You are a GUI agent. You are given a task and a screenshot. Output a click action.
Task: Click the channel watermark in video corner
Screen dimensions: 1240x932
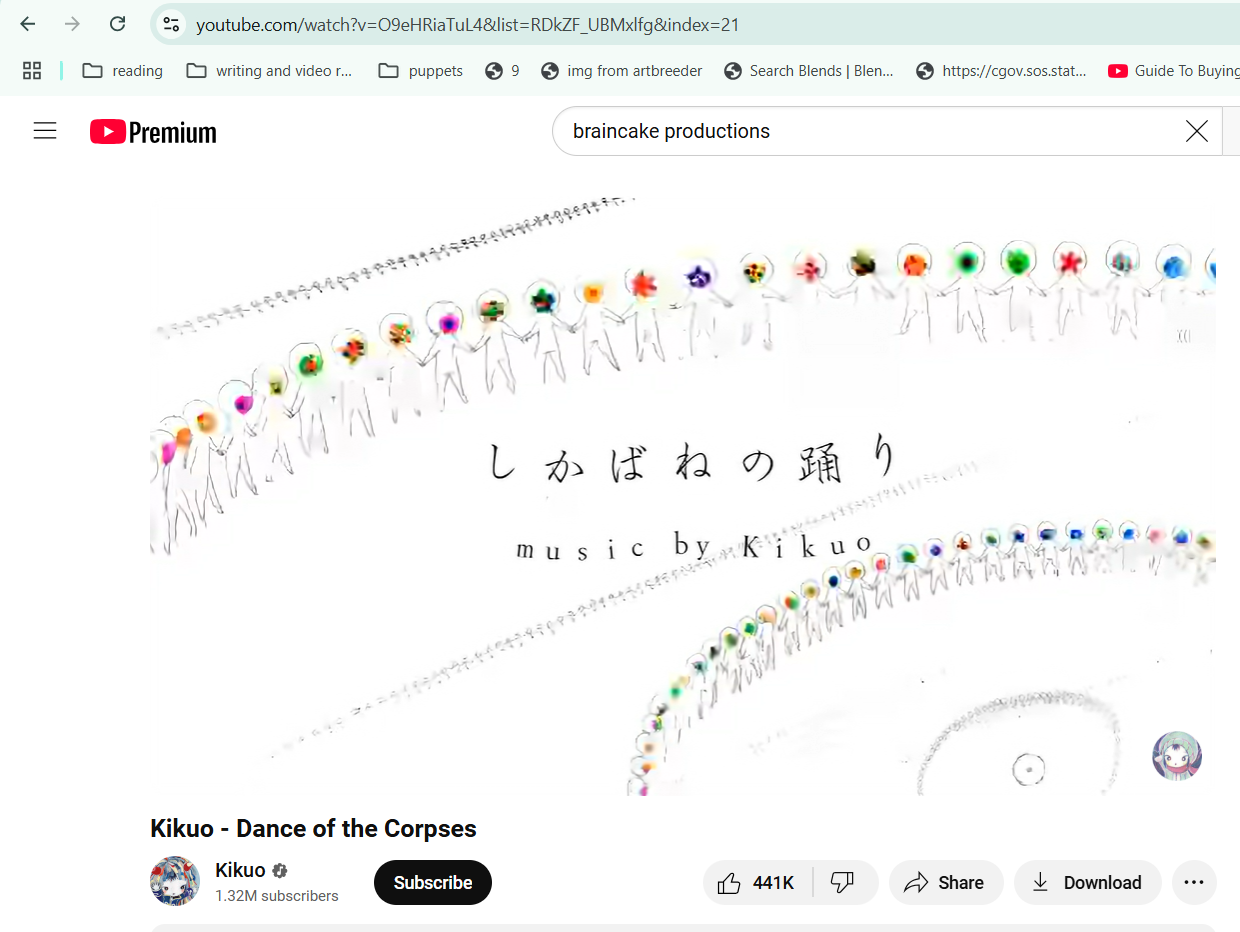(x=1177, y=755)
